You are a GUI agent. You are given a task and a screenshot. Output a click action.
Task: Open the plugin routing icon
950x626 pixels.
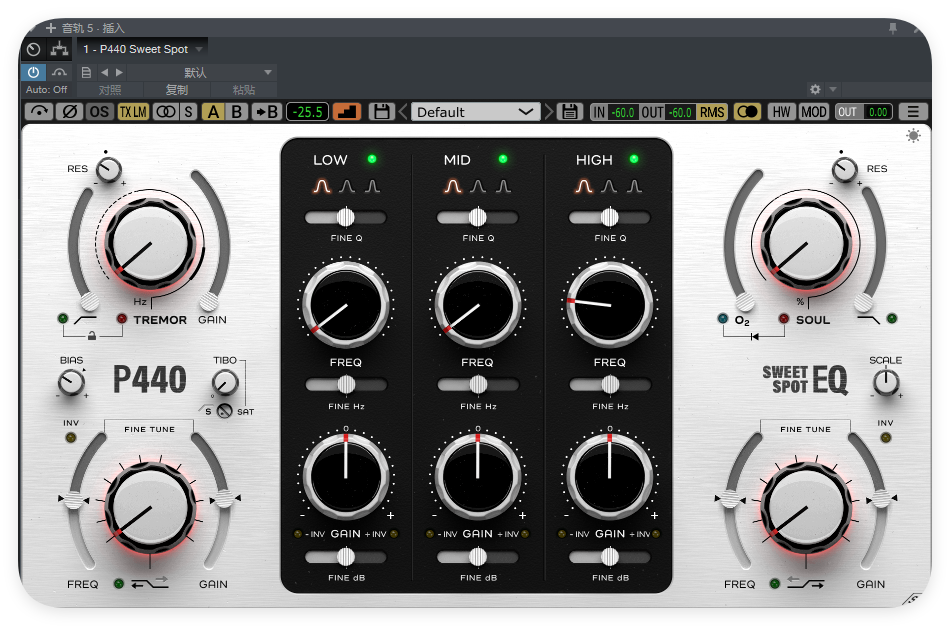click(59, 49)
